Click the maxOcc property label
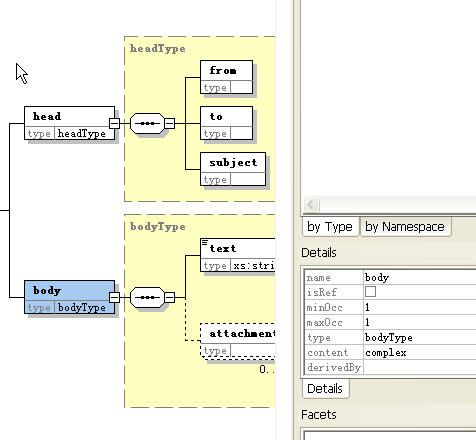 325,322
